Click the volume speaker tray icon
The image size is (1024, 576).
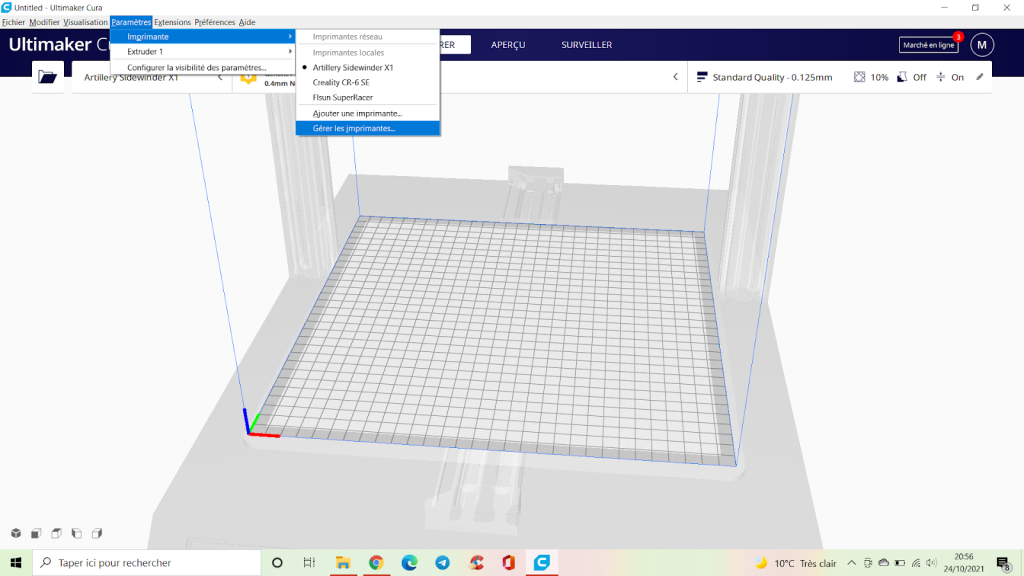pyautogui.click(x=931, y=563)
